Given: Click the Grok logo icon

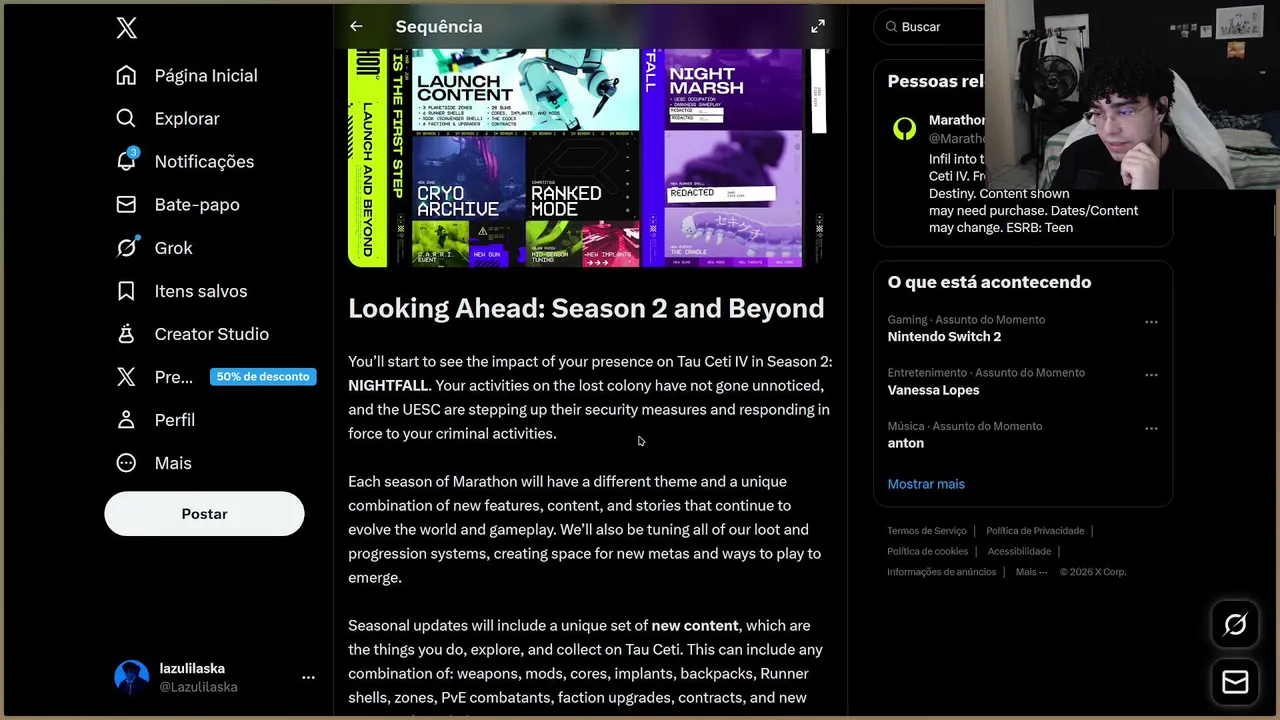Looking at the screenshot, I should (126, 247).
